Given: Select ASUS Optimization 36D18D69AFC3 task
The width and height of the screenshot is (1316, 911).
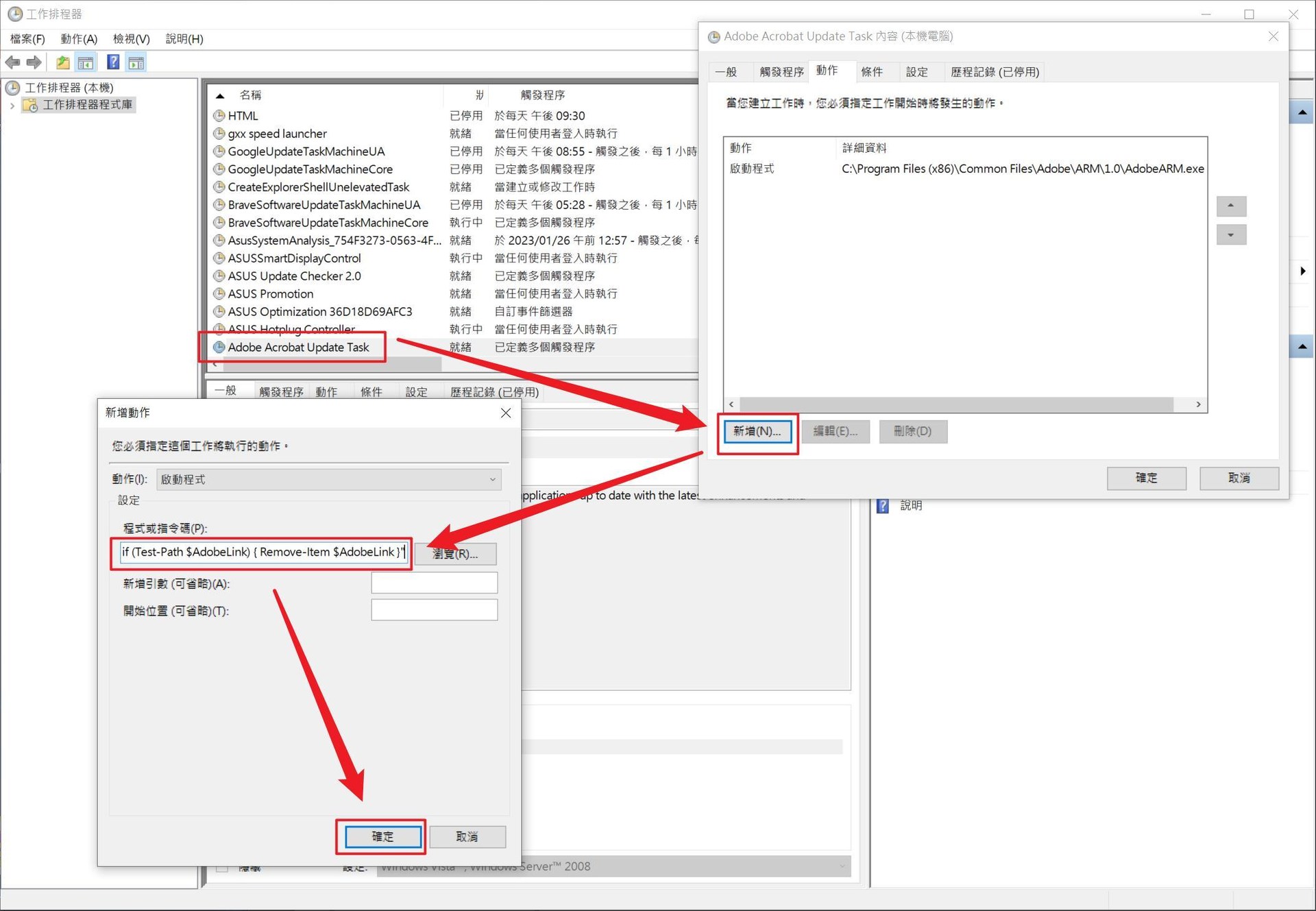Looking at the screenshot, I should point(452,312).
